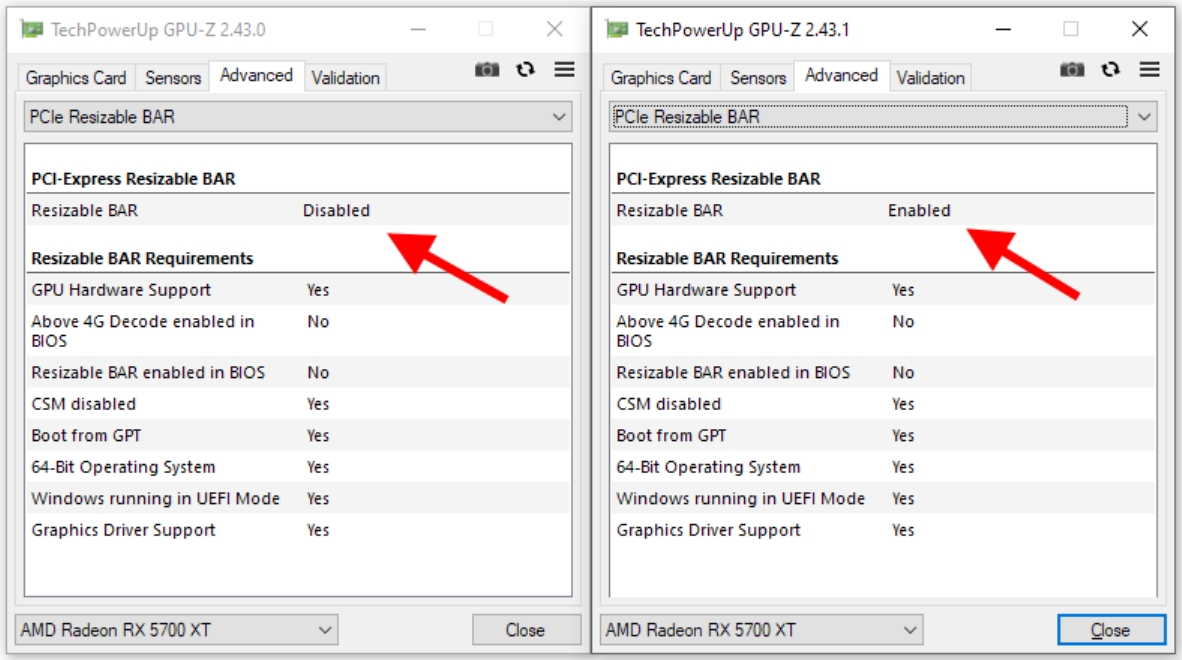Open AMD Radeon RX 5700 XT selector in GPU-Z 2.43.0
This screenshot has height=660, width=1182.
coord(176,630)
